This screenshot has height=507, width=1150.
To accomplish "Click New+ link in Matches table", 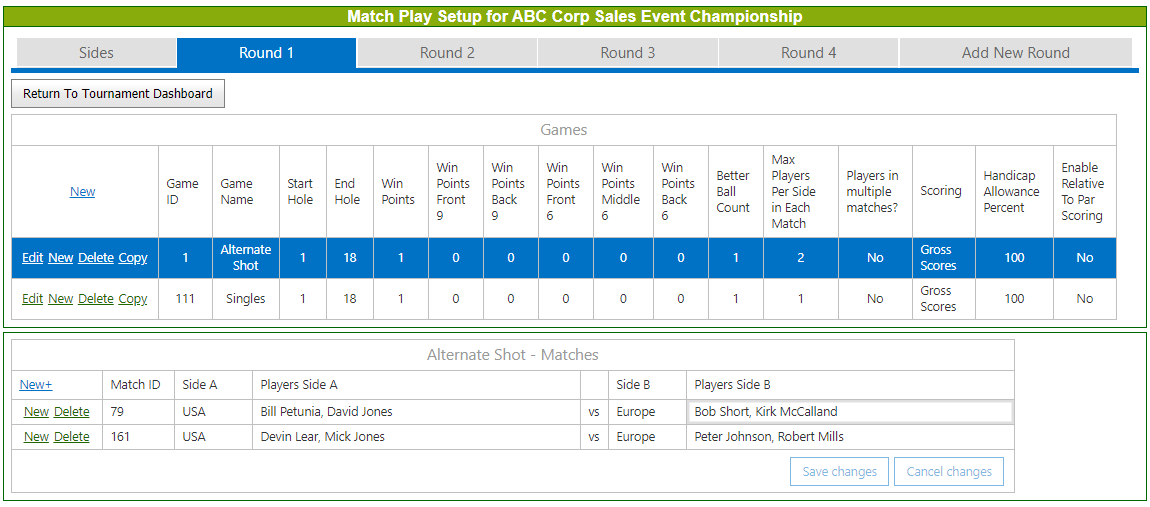I will pos(36,385).
